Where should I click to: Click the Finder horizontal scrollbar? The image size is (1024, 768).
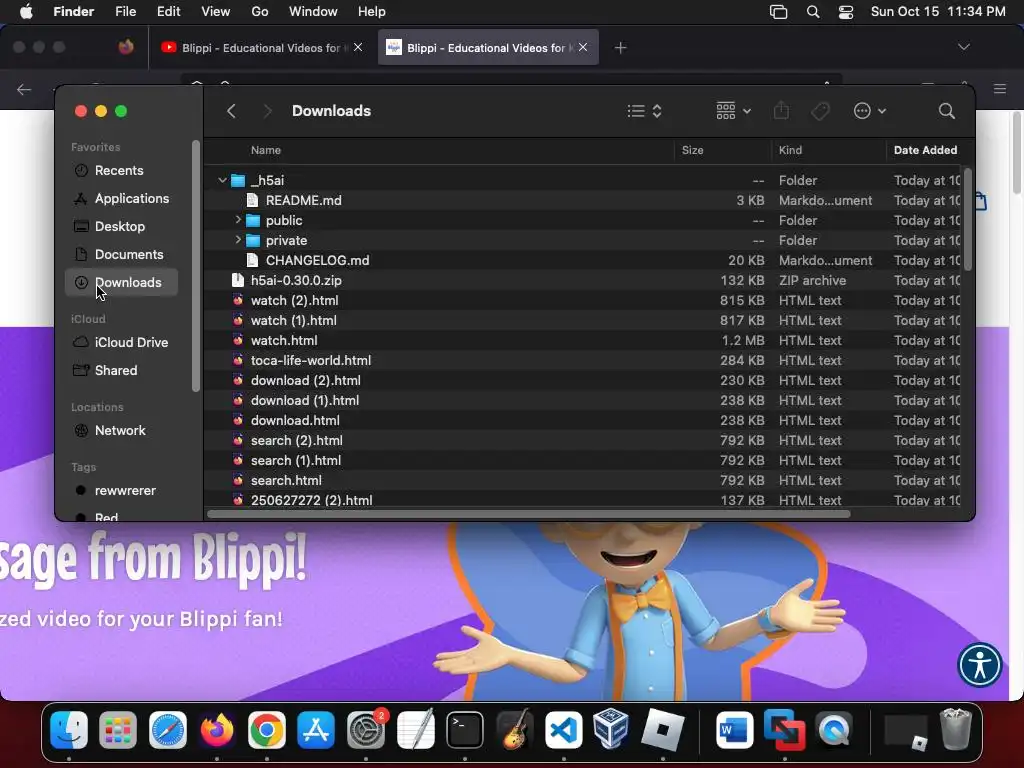point(528,514)
